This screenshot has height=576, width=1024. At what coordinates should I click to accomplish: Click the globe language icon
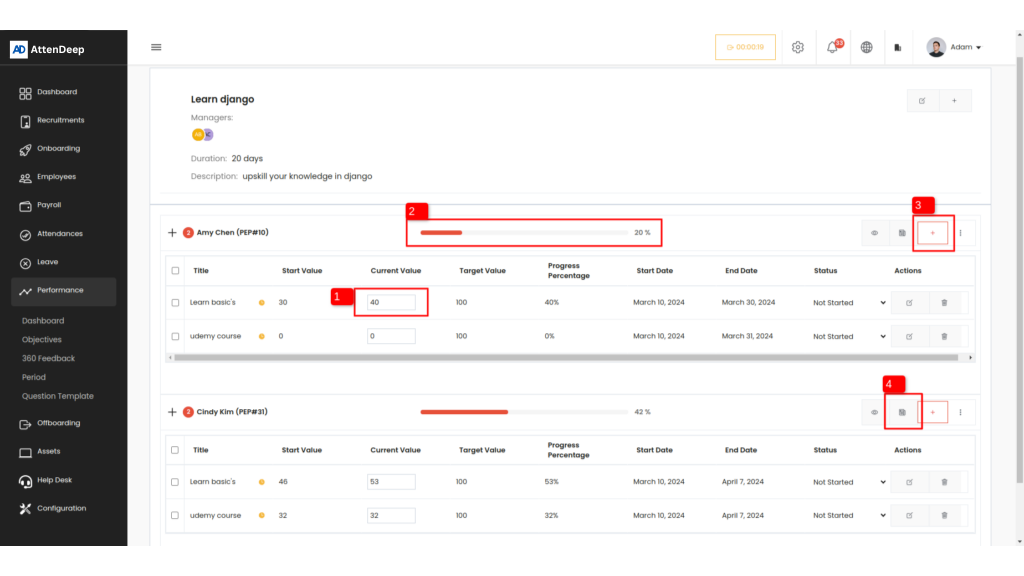867,47
